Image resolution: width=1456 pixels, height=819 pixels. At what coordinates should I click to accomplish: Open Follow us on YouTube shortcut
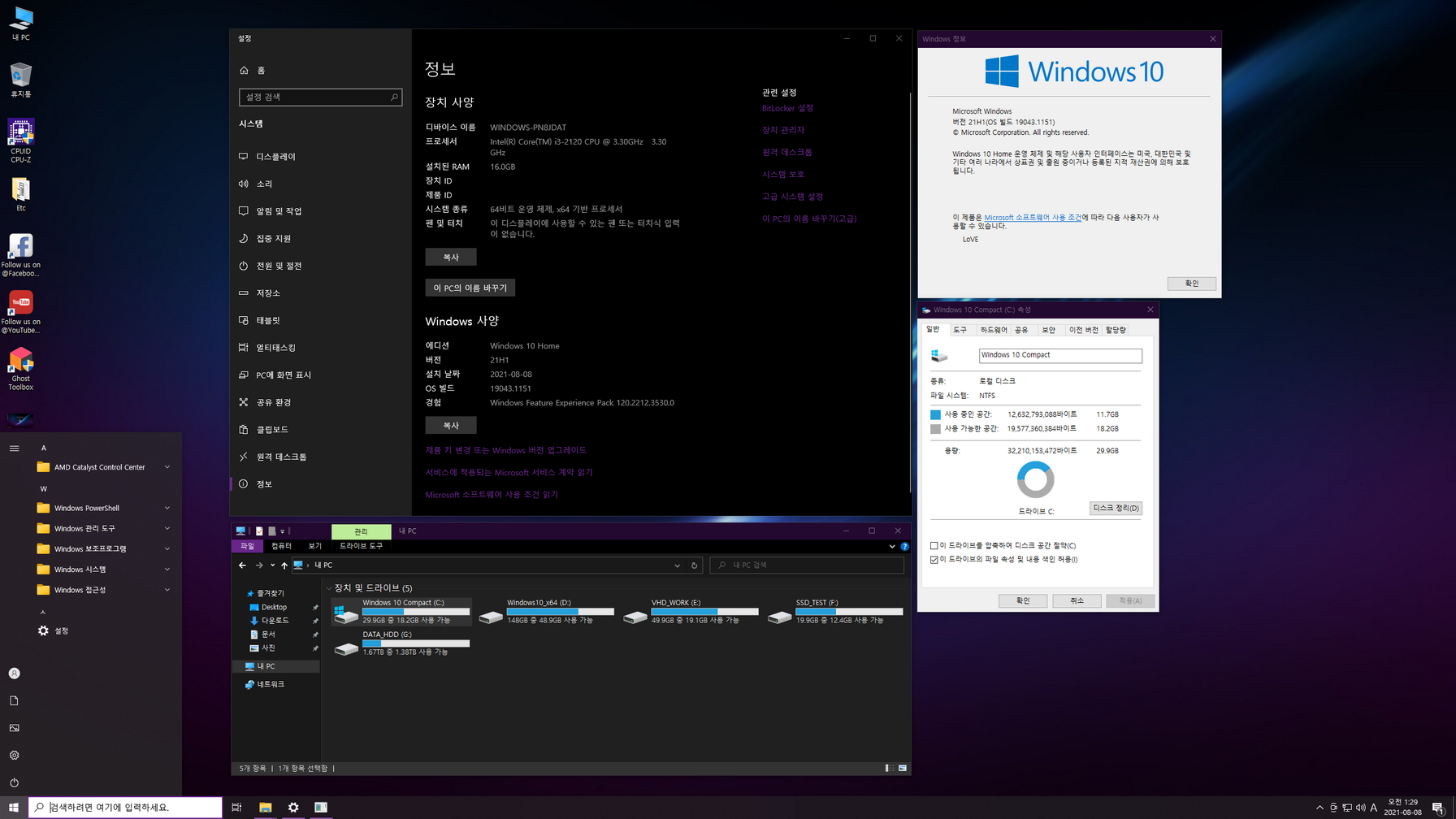click(21, 312)
